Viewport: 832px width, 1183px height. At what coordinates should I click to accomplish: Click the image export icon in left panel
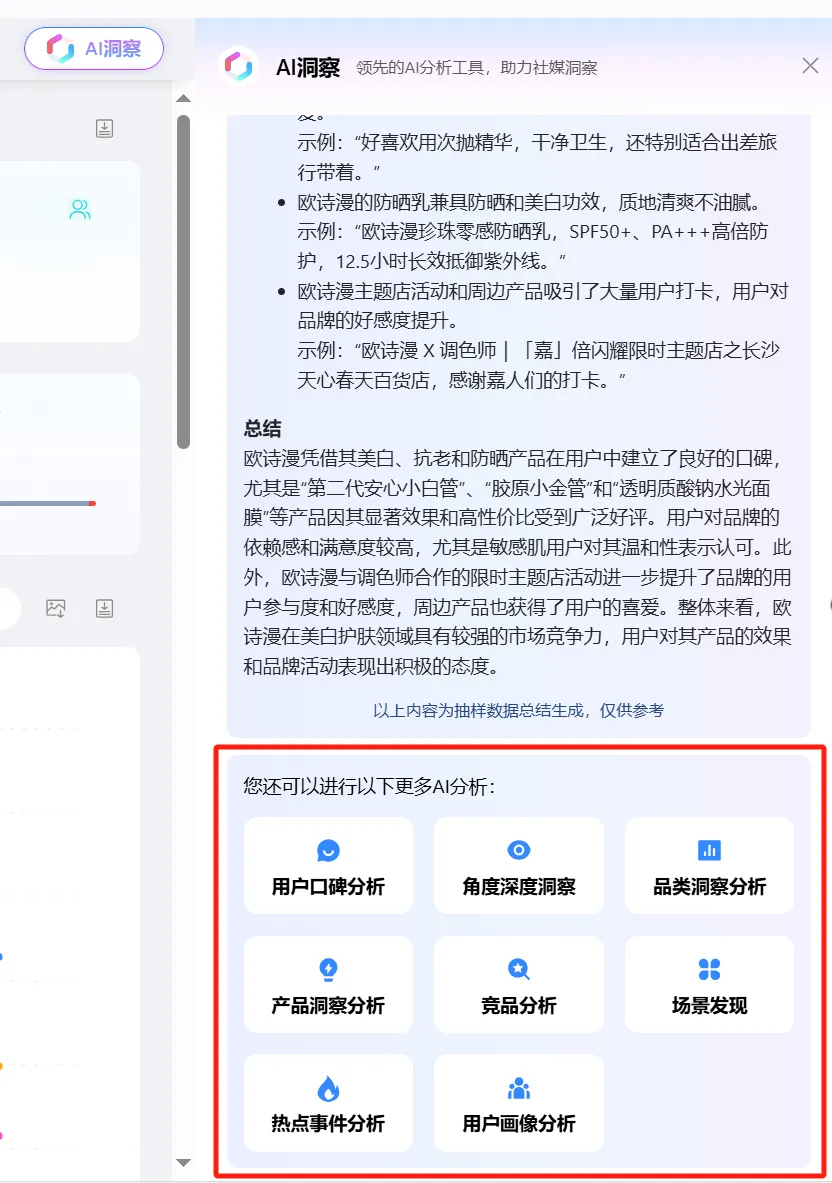tap(56, 608)
